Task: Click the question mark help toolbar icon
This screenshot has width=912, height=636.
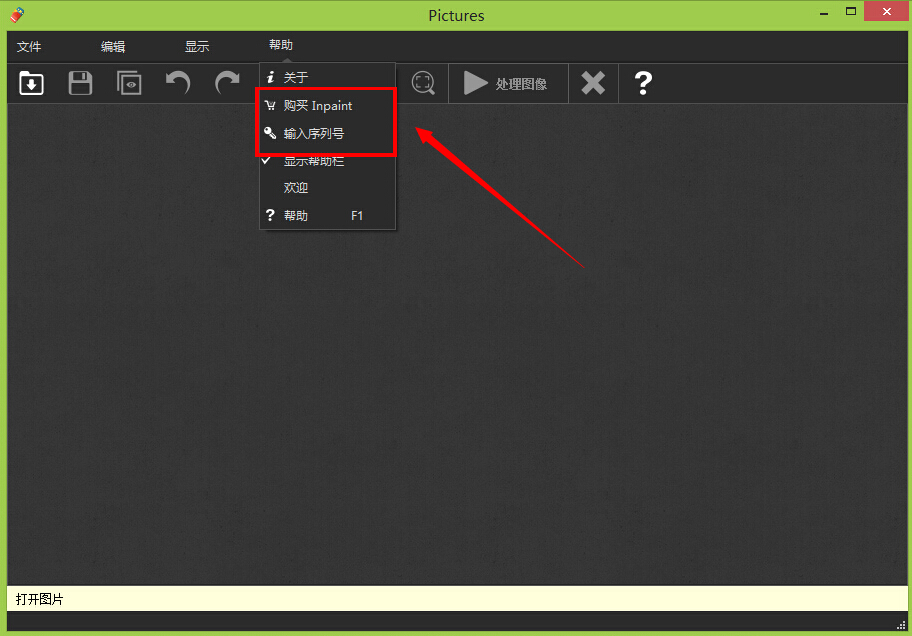Action: pyautogui.click(x=643, y=83)
